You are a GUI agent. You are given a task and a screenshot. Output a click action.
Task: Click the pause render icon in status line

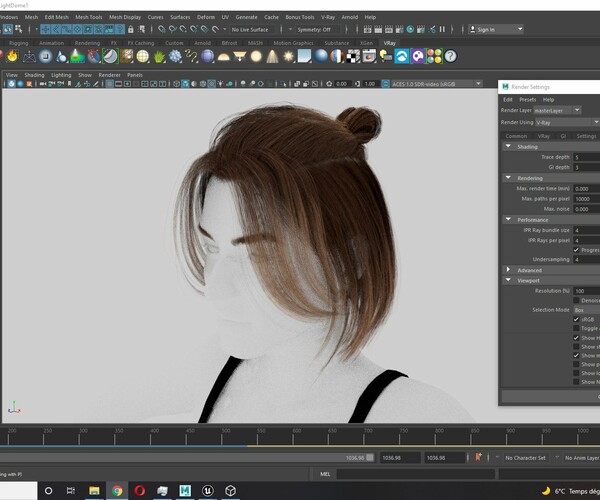coord(442,29)
